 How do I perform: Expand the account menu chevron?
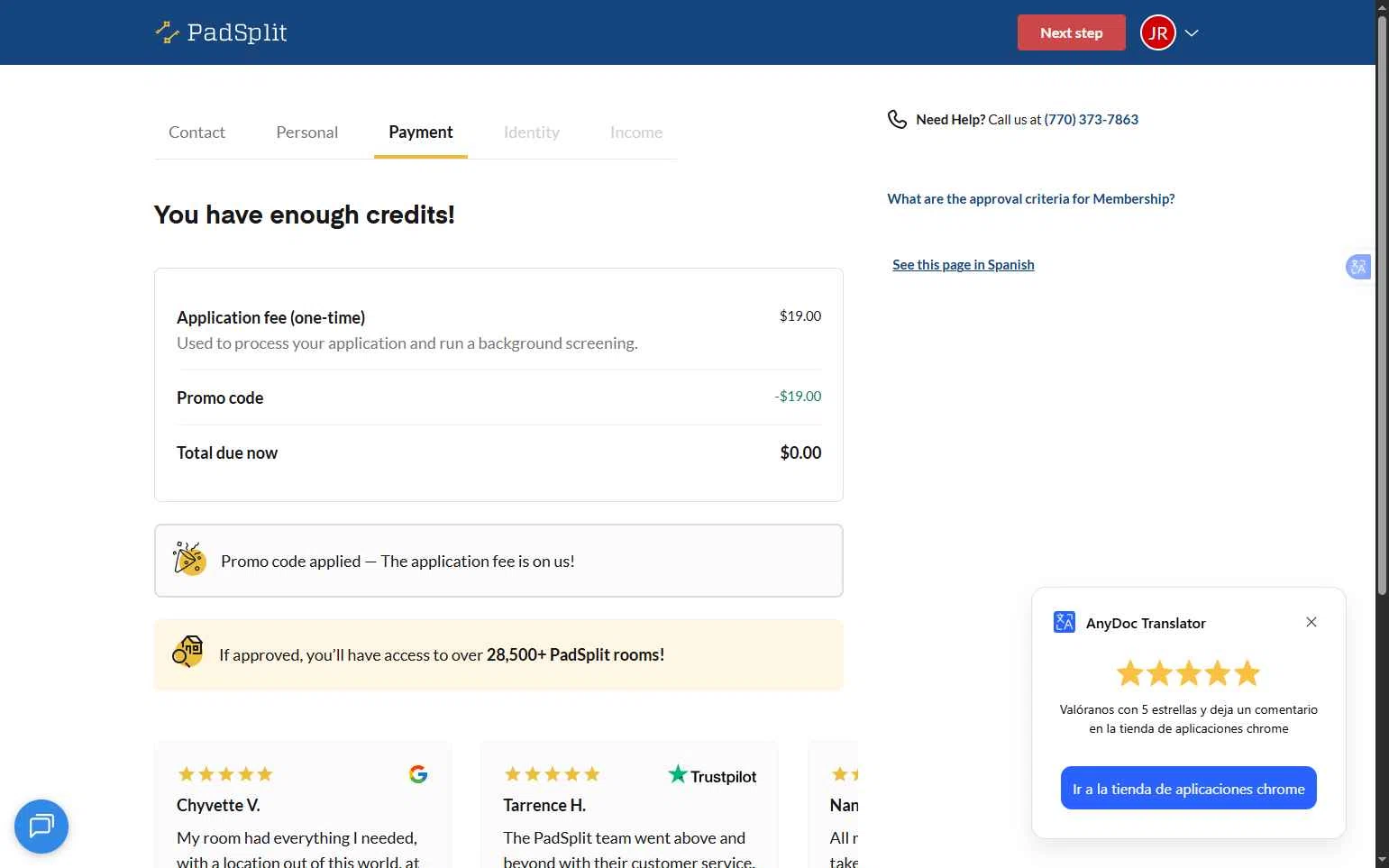click(1192, 33)
